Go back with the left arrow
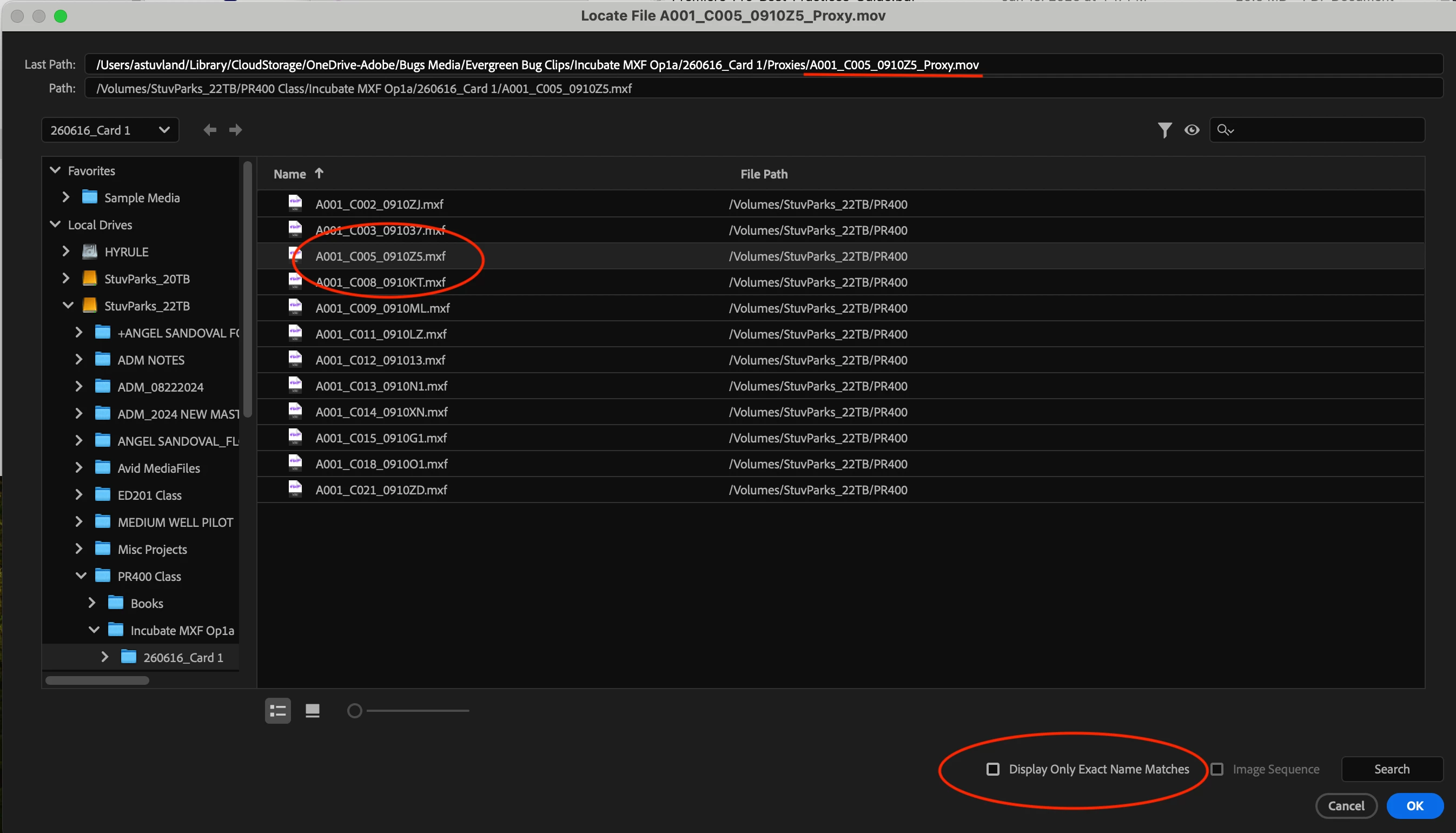The image size is (1456, 833). coord(210,130)
